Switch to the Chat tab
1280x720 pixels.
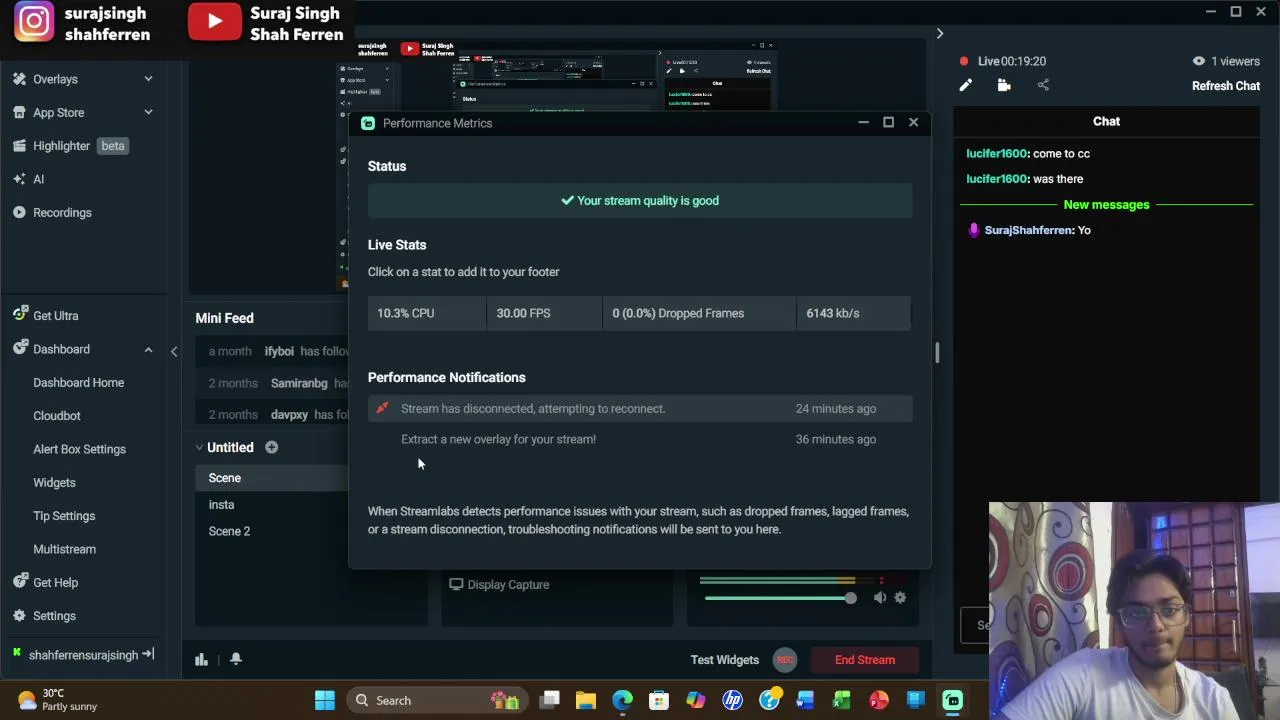[x=1106, y=121]
